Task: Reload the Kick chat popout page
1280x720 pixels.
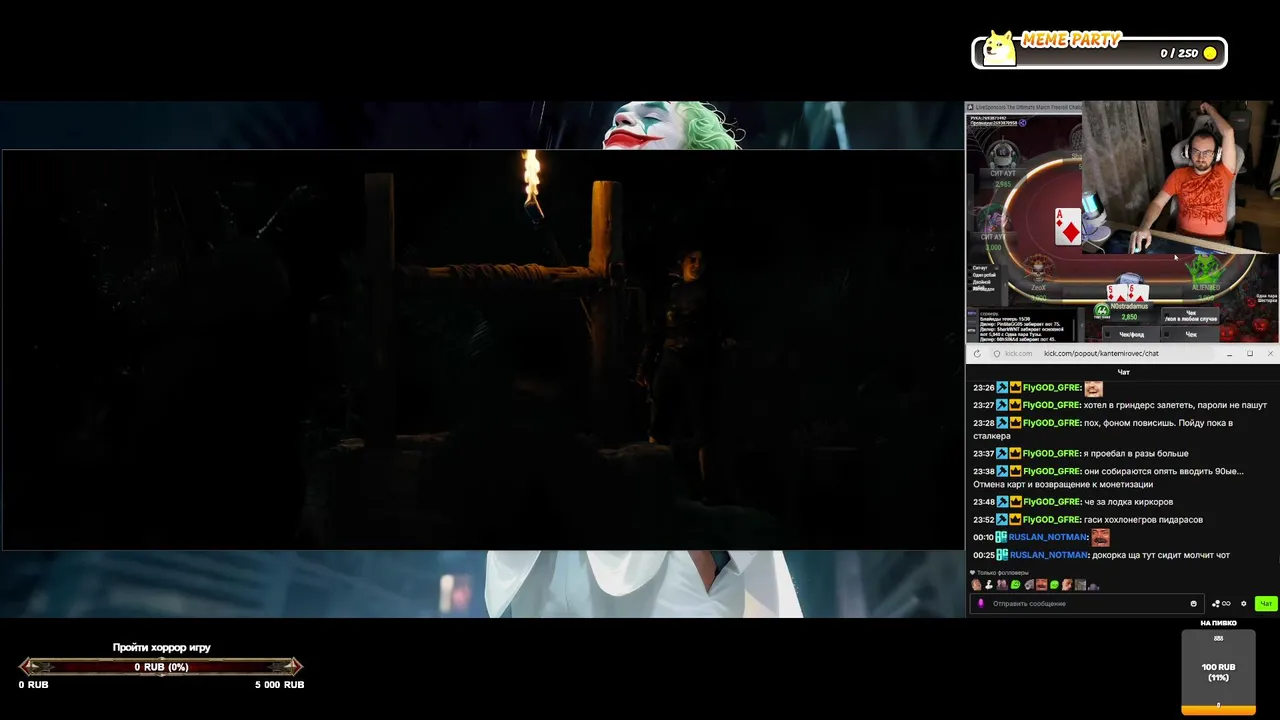Action: [x=977, y=353]
